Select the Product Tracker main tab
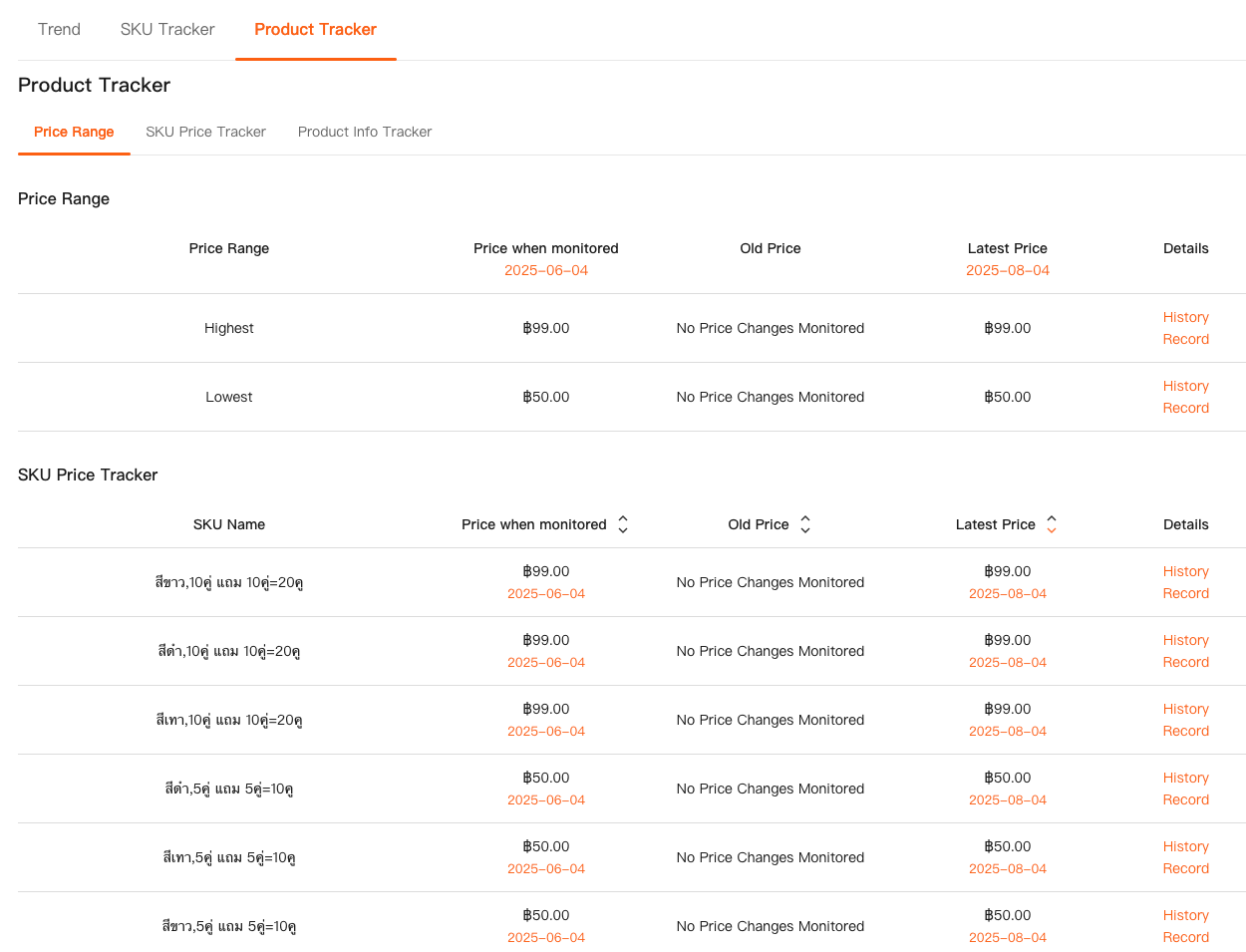 pyautogui.click(x=315, y=29)
